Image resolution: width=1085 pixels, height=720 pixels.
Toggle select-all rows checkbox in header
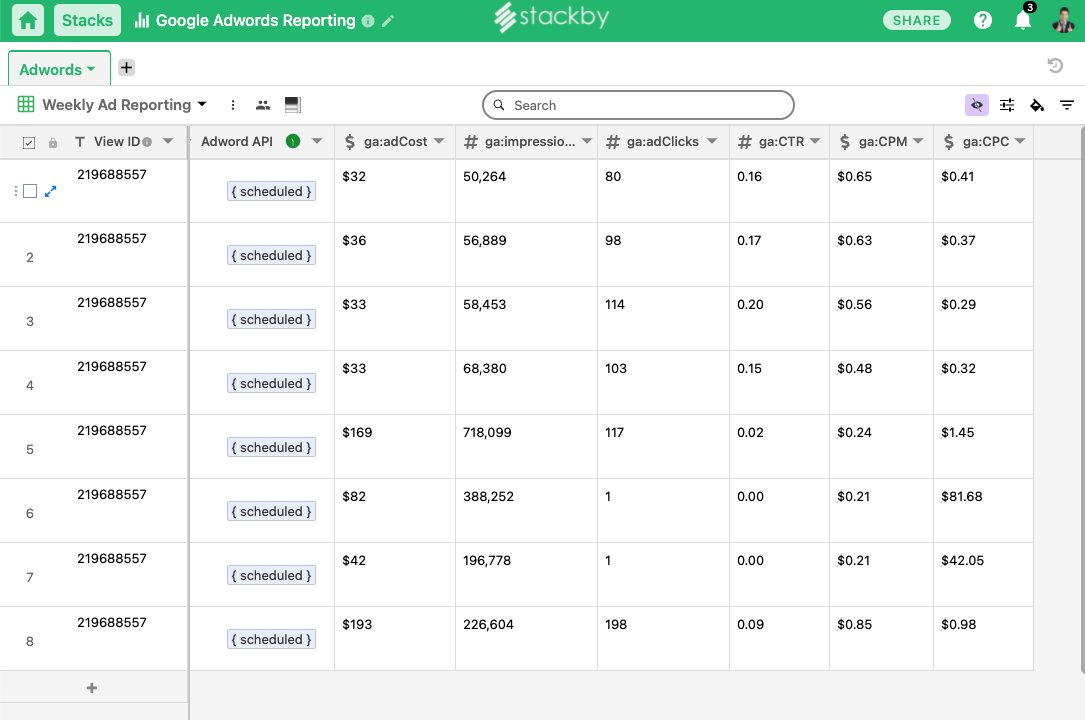(x=28, y=142)
